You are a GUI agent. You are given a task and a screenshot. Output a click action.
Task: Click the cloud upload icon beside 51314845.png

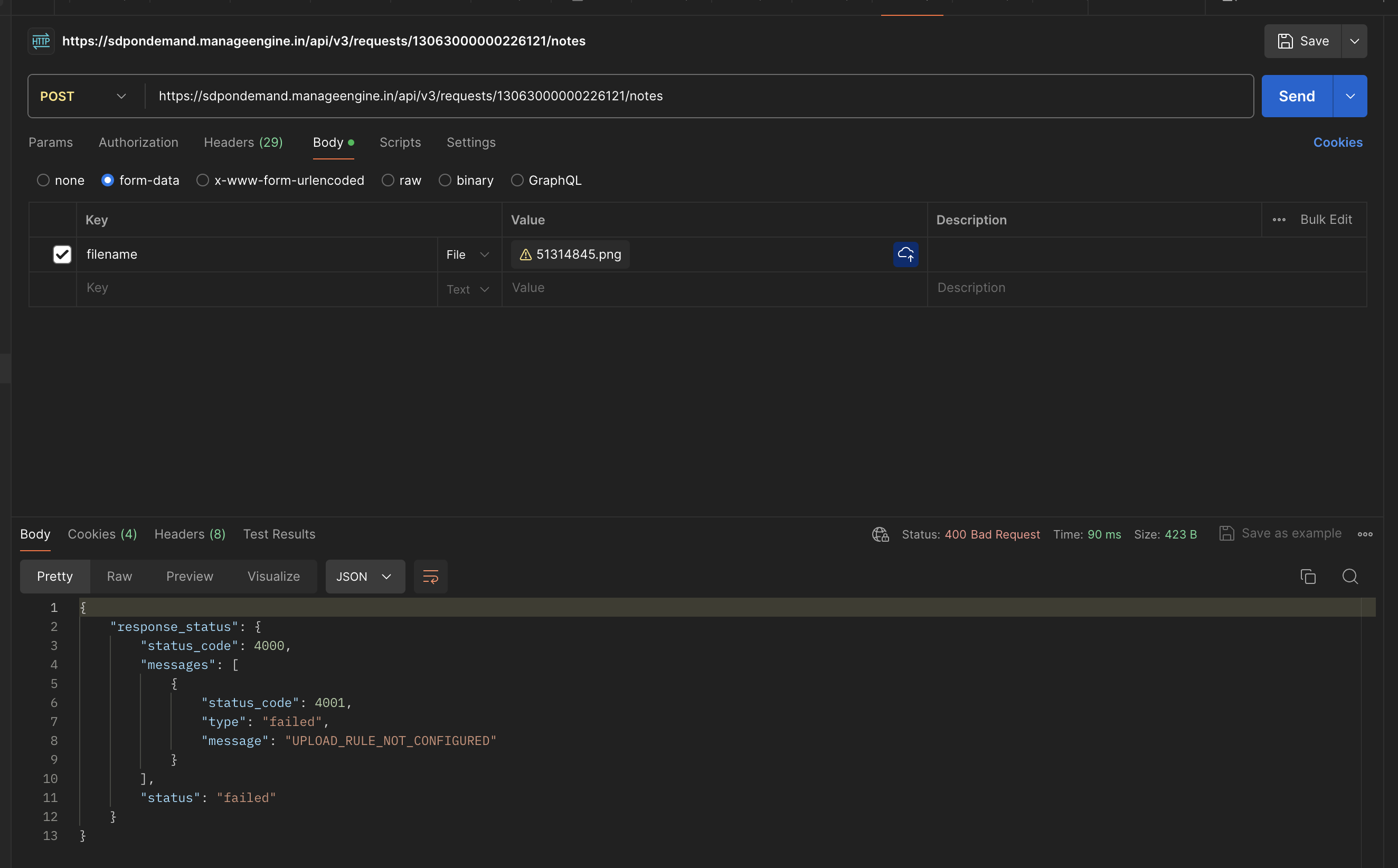[905, 254]
